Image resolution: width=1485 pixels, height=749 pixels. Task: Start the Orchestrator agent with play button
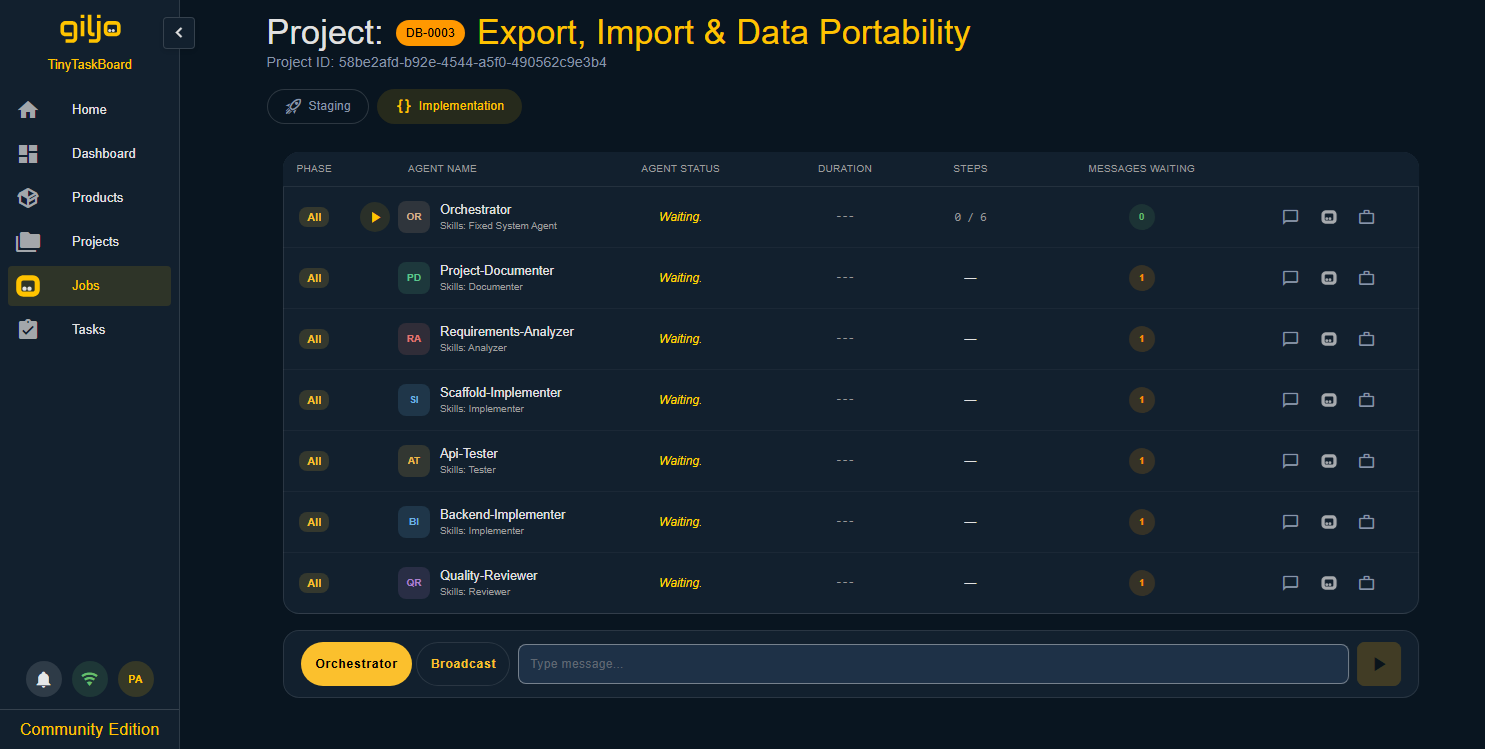[x=375, y=217]
